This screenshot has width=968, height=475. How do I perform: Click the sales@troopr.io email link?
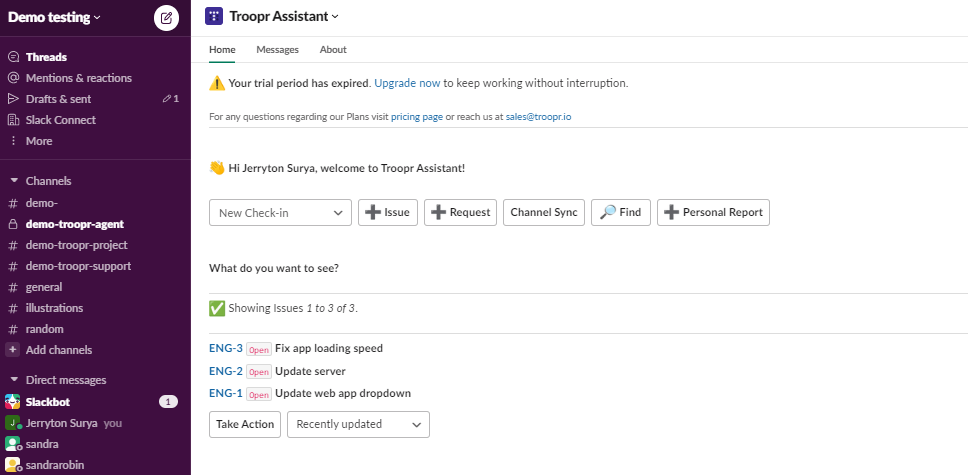pos(538,116)
